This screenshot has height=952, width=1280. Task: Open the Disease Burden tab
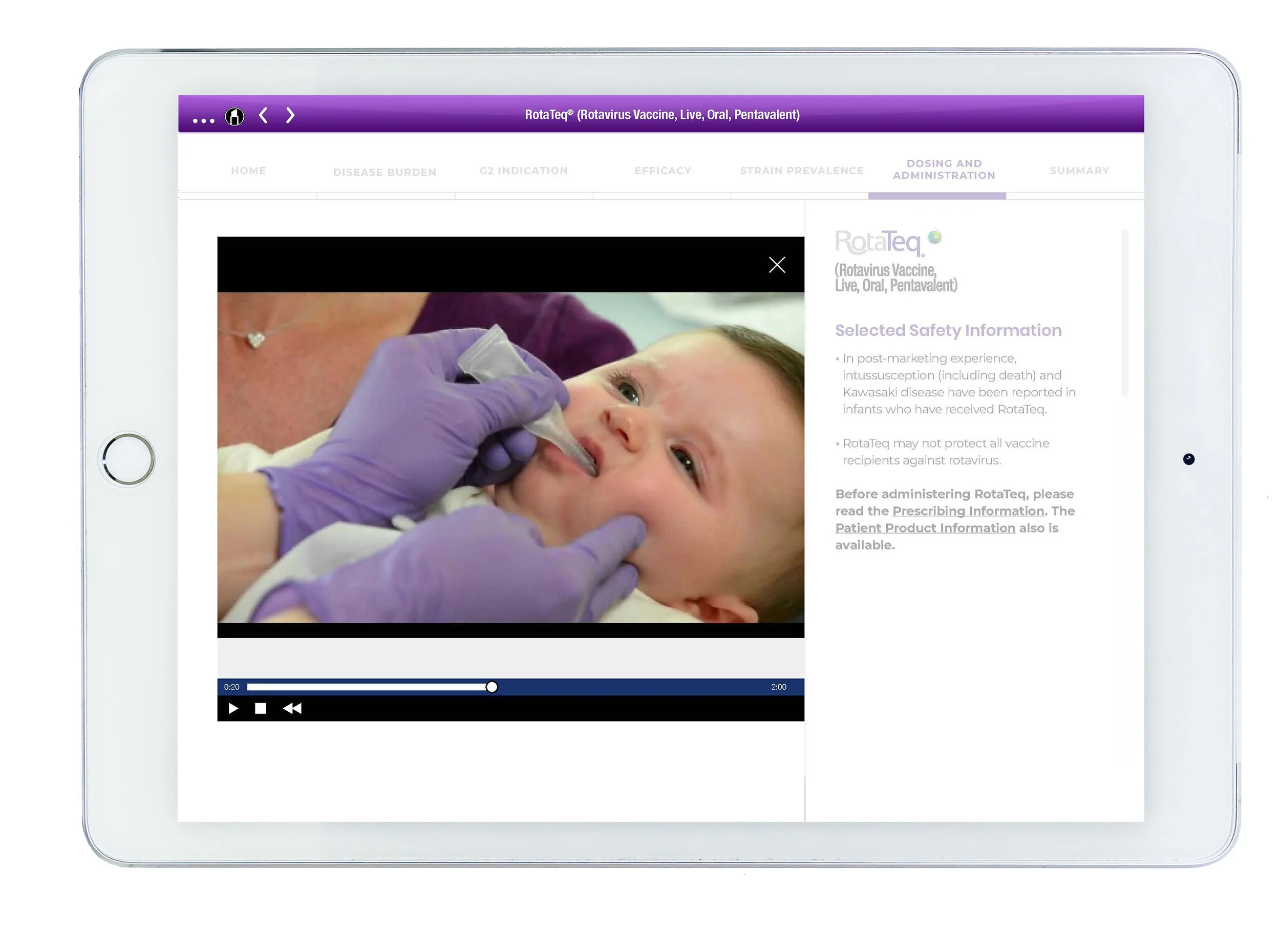(x=384, y=172)
